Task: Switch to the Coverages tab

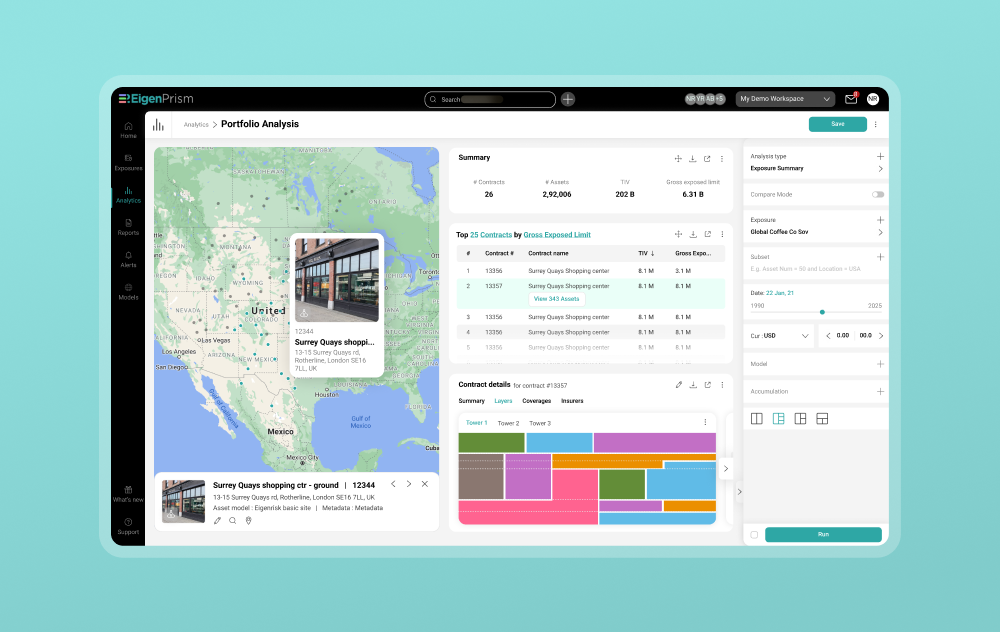Action: [536, 401]
